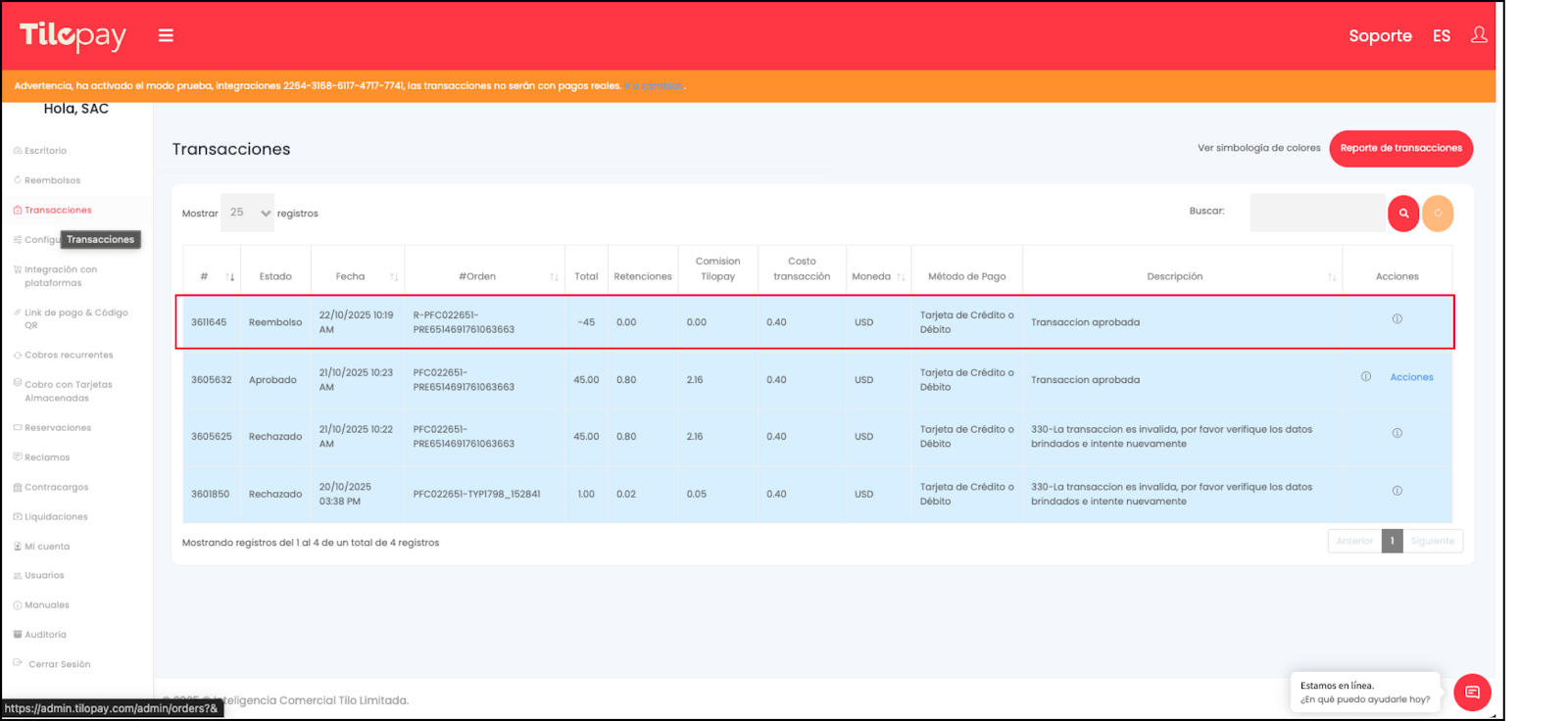This screenshot has height=721, width=1568.
Task: Click the Siguiente pagination button
Action: pos(1432,541)
